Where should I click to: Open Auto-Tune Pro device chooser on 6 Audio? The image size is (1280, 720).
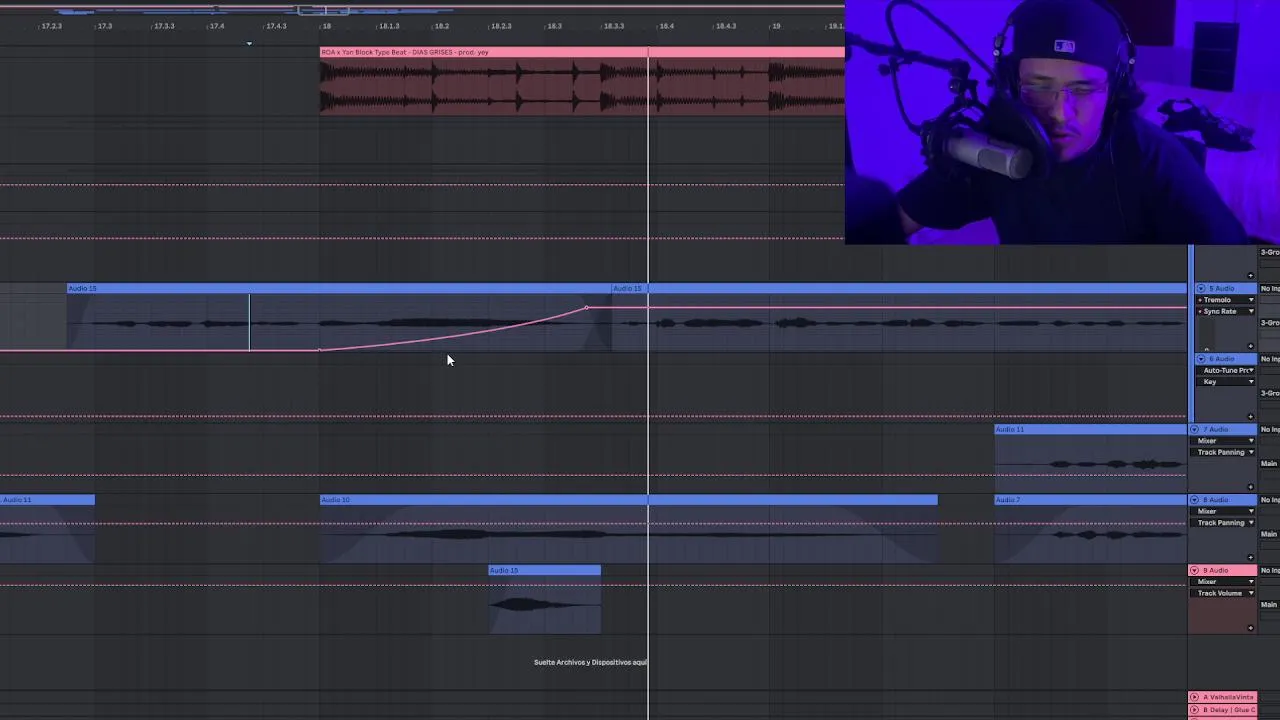click(1226, 370)
